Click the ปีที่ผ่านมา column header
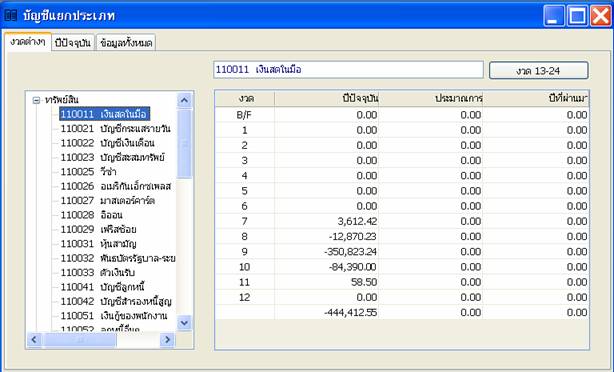 536,99
